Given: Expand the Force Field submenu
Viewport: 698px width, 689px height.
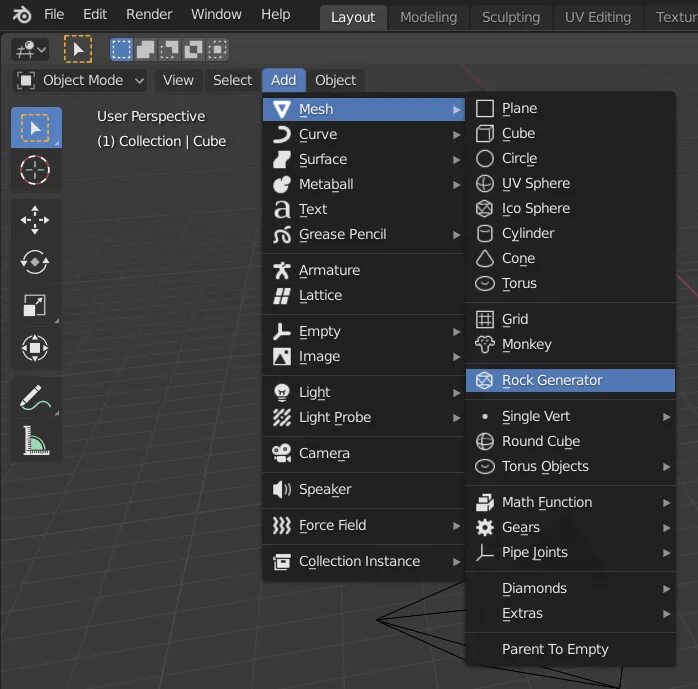Looking at the screenshot, I should (x=364, y=526).
